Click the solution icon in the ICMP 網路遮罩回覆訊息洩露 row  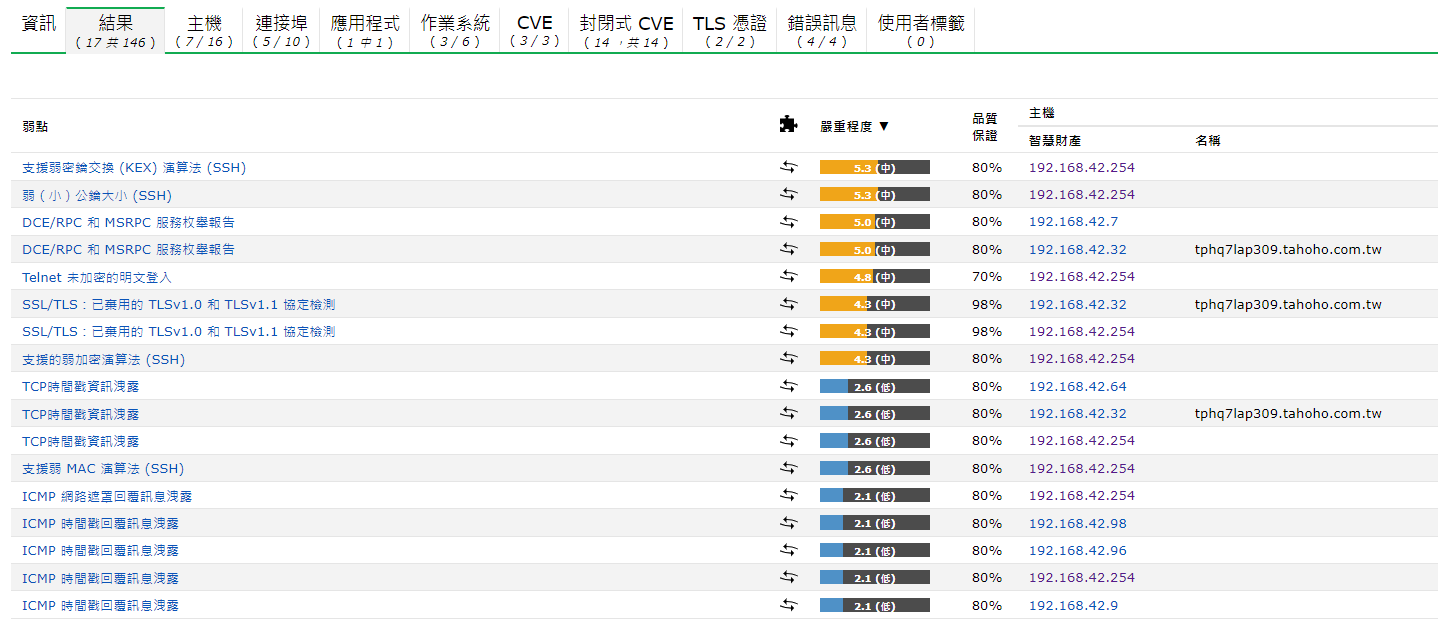click(x=789, y=495)
